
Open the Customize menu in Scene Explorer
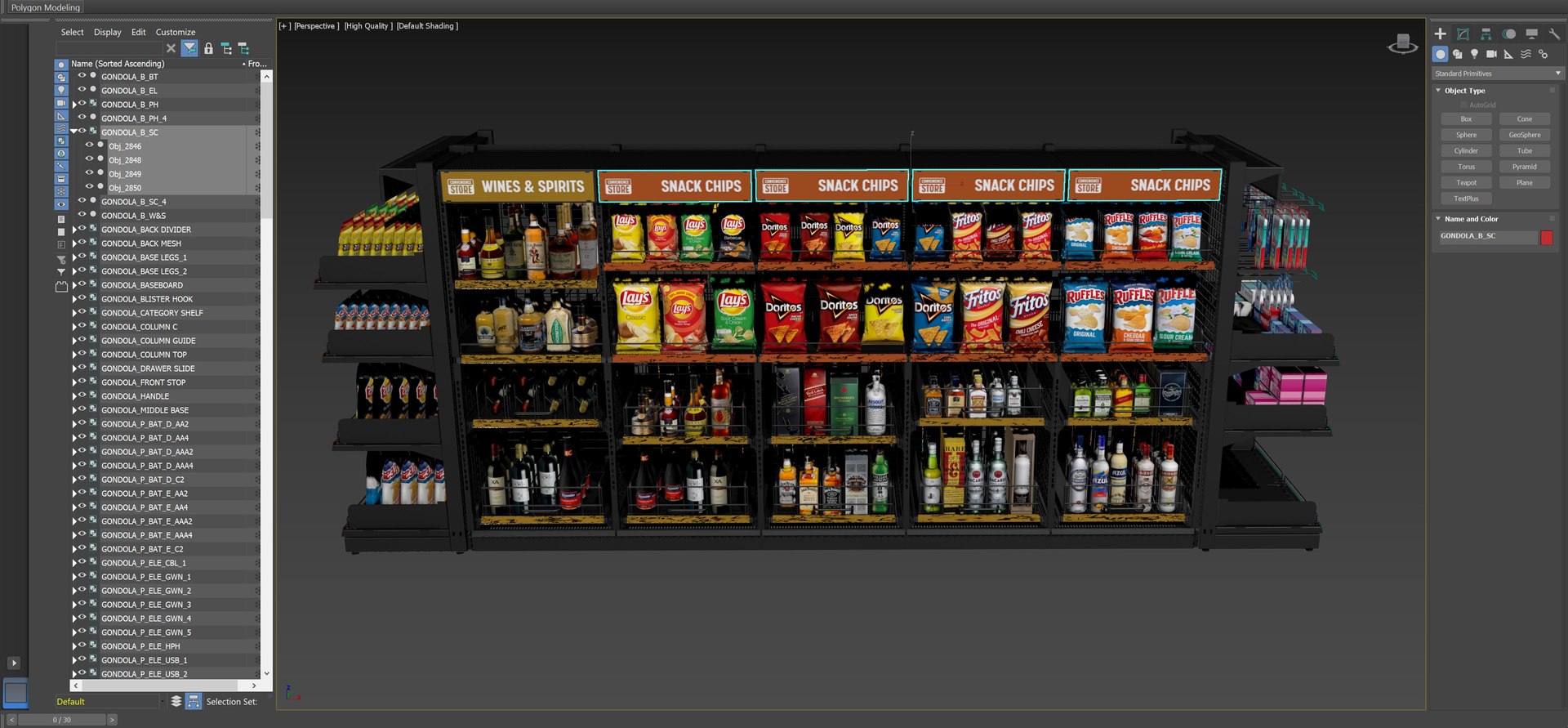point(176,33)
